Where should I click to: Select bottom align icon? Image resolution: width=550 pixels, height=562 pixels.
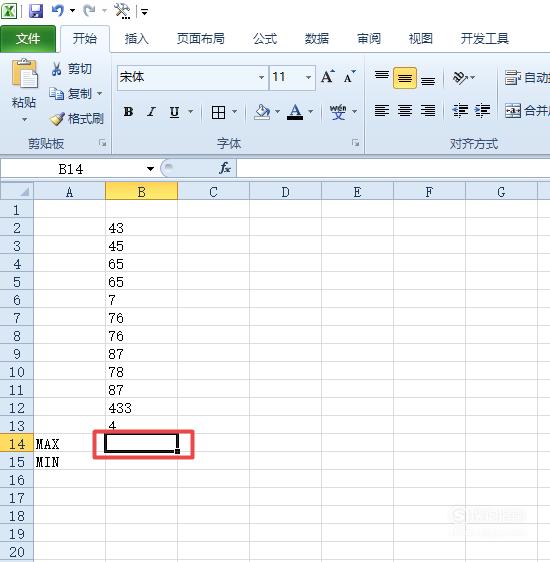pyautogui.click(x=428, y=80)
